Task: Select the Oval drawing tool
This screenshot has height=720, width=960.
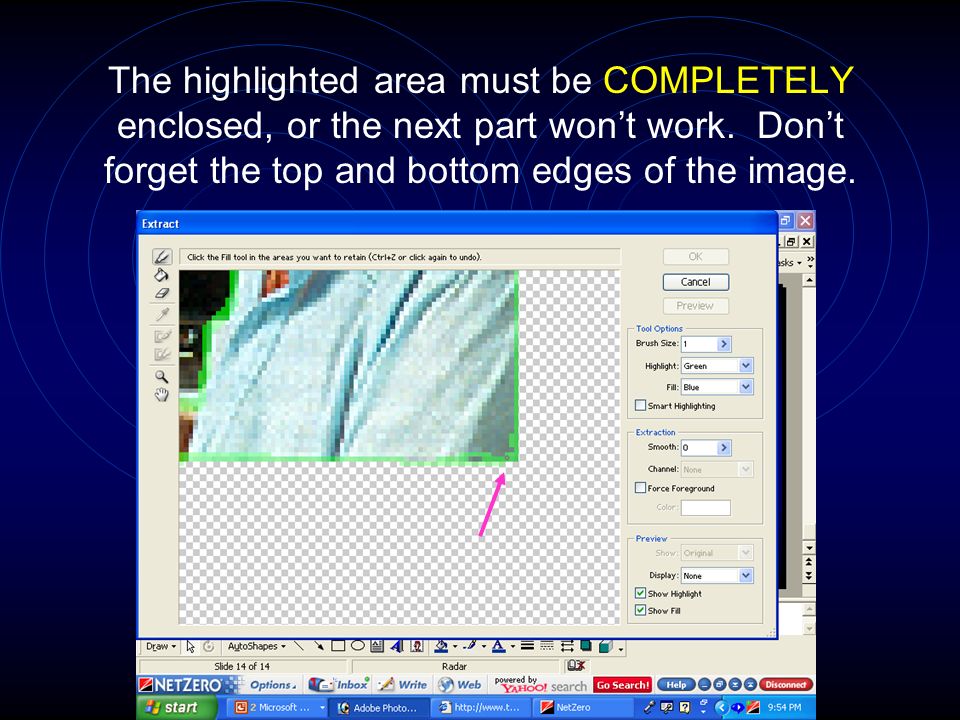Action: click(x=358, y=646)
